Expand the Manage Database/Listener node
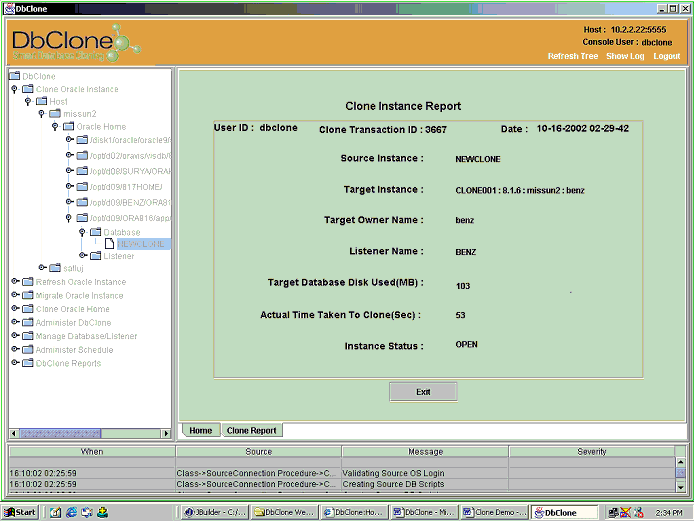The image size is (694, 521). (x=15, y=335)
